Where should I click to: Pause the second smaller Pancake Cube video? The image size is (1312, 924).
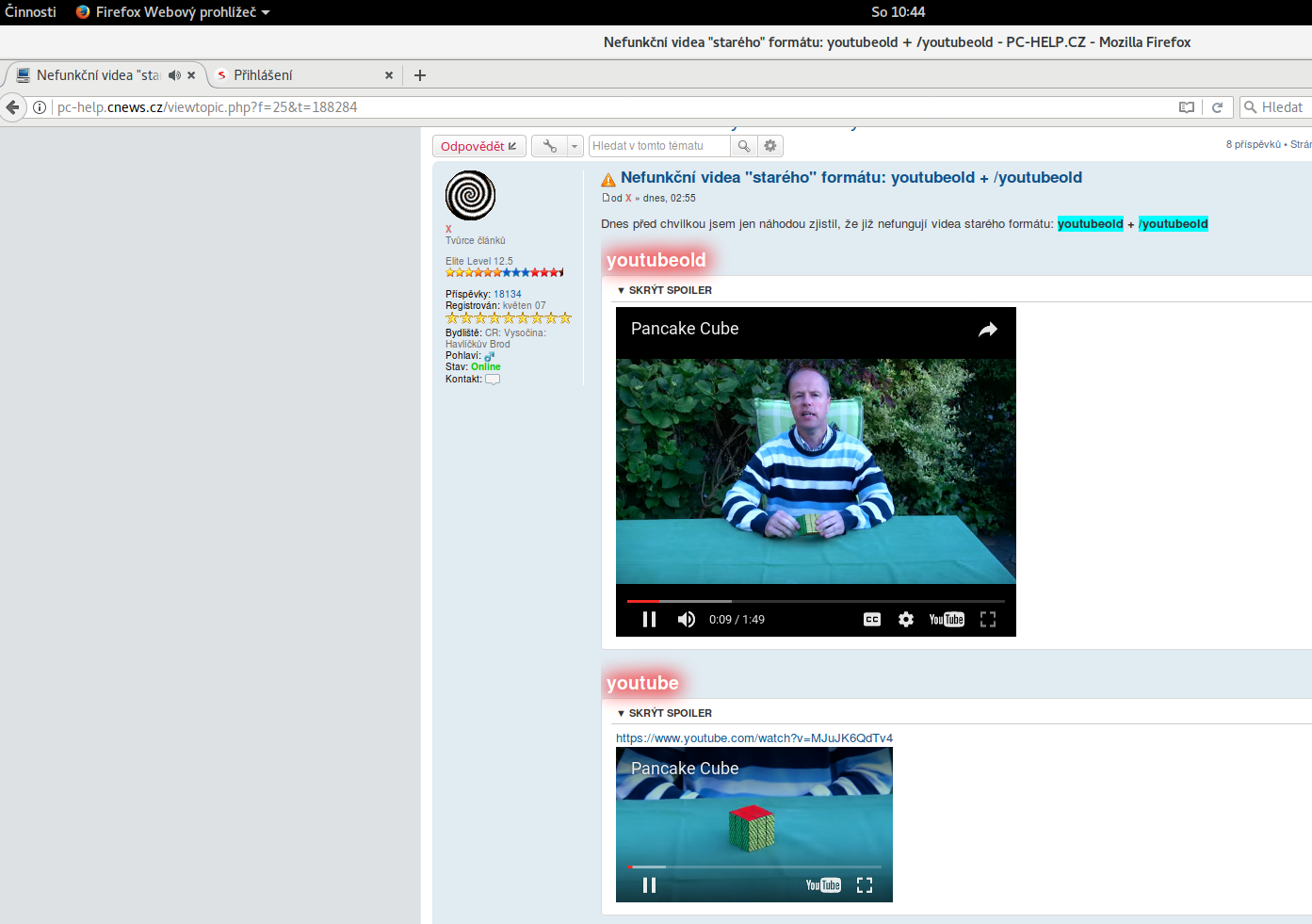[649, 885]
